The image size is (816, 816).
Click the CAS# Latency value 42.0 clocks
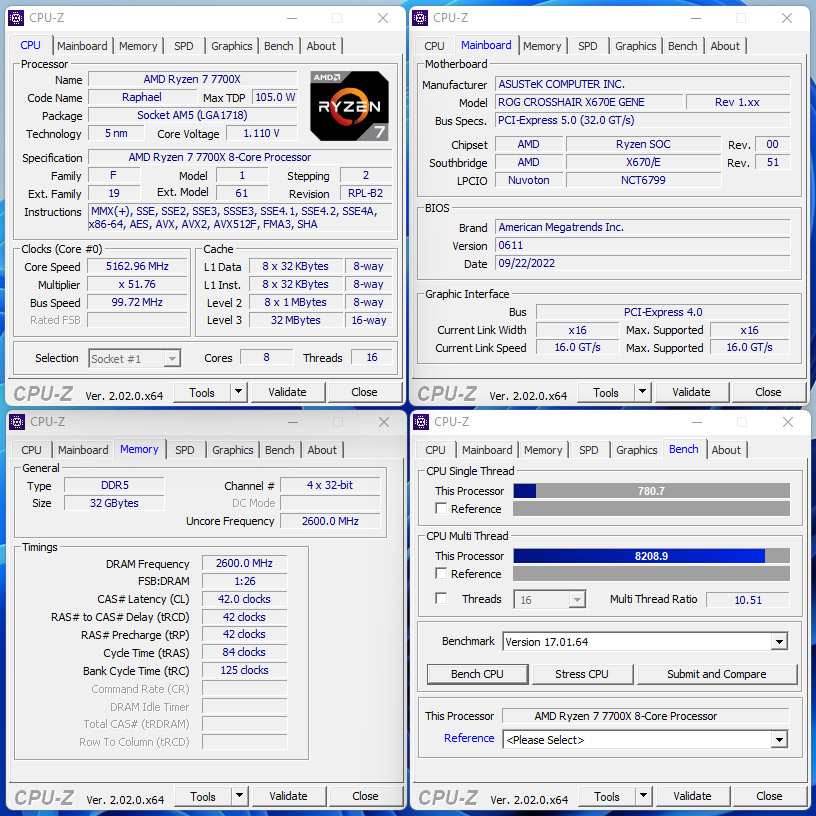[x=244, y=599]
